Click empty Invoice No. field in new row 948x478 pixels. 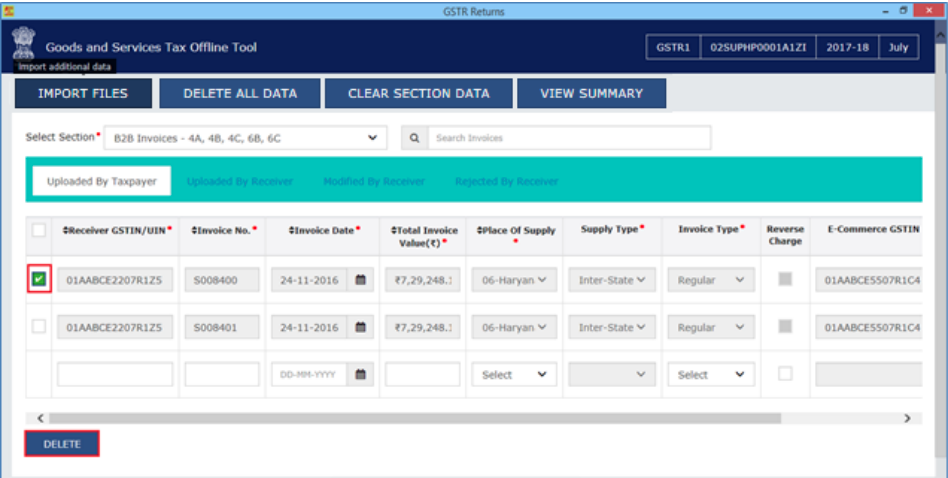(222, 375)
